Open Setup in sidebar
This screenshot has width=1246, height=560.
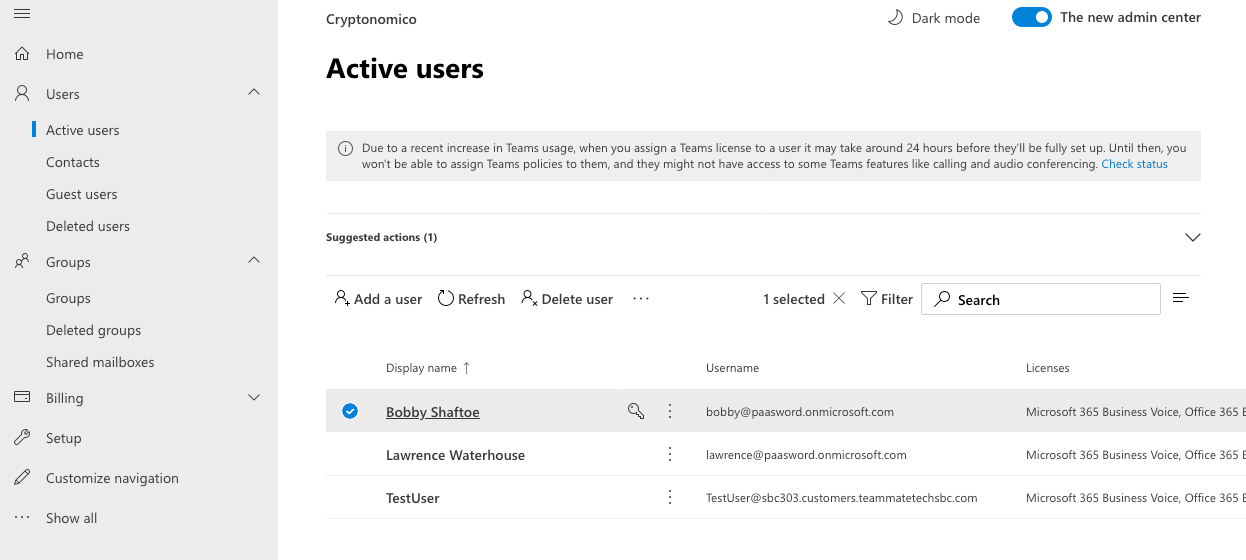(64, 438)
